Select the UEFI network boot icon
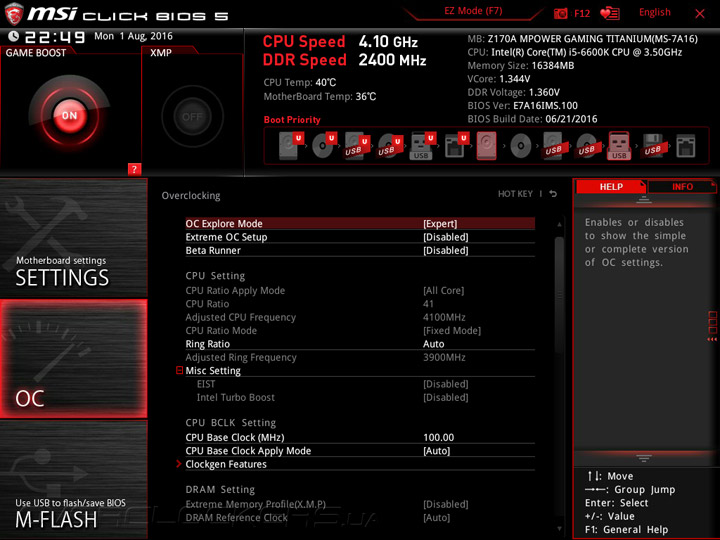The height and width of the screenshot is (540, 720). tap(456, 146)
